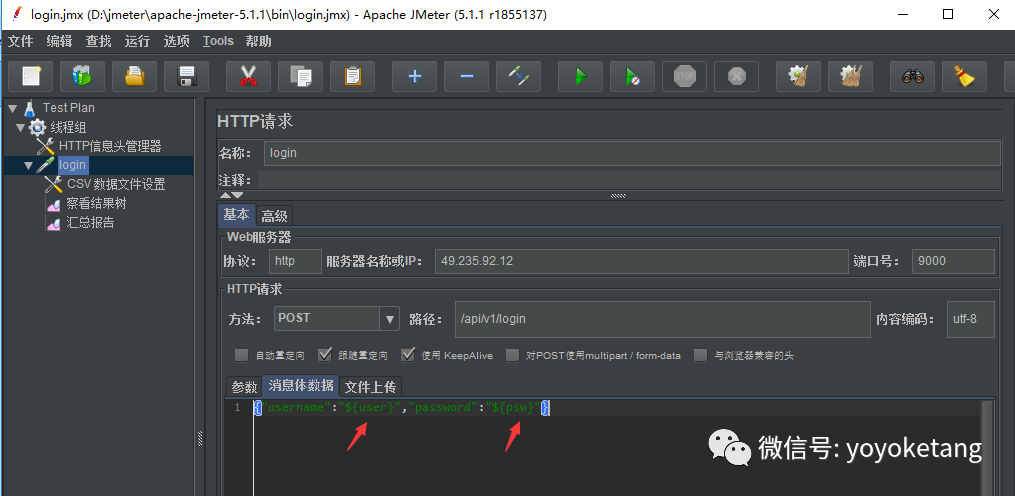Click the panel collapse arrows under 注释

click(x=231, y=195)
